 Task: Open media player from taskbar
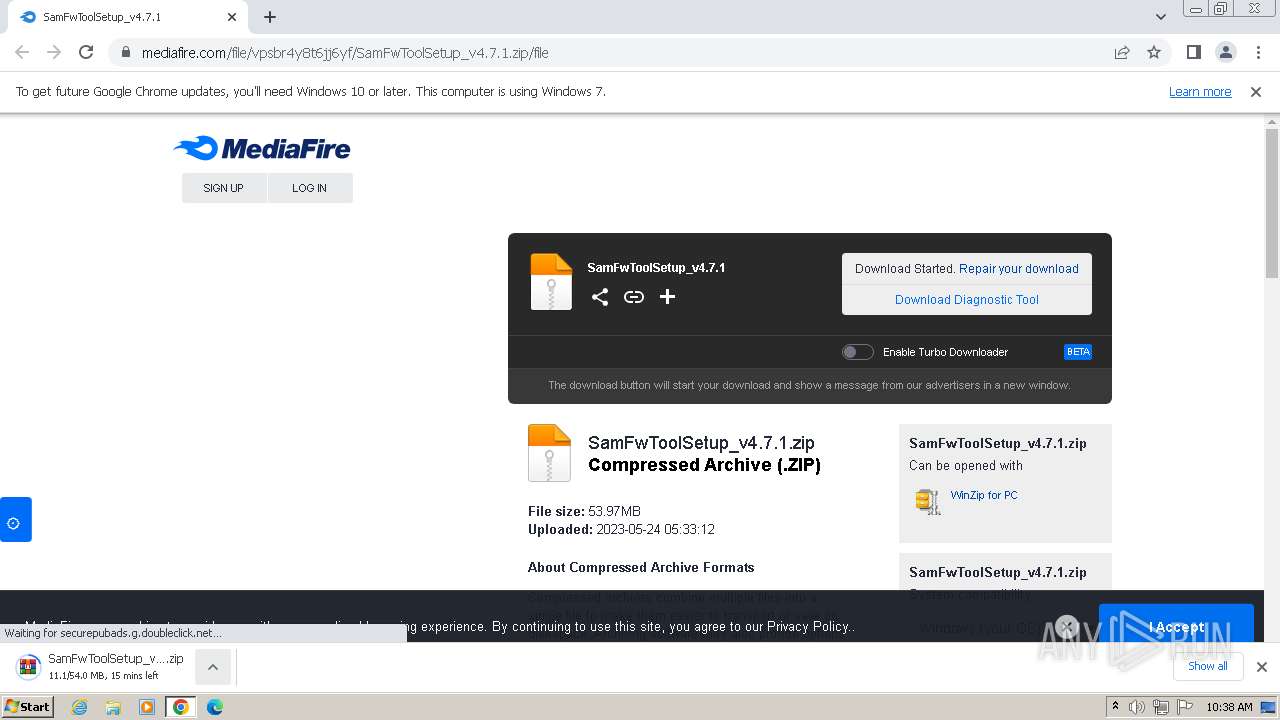(147, 707)
